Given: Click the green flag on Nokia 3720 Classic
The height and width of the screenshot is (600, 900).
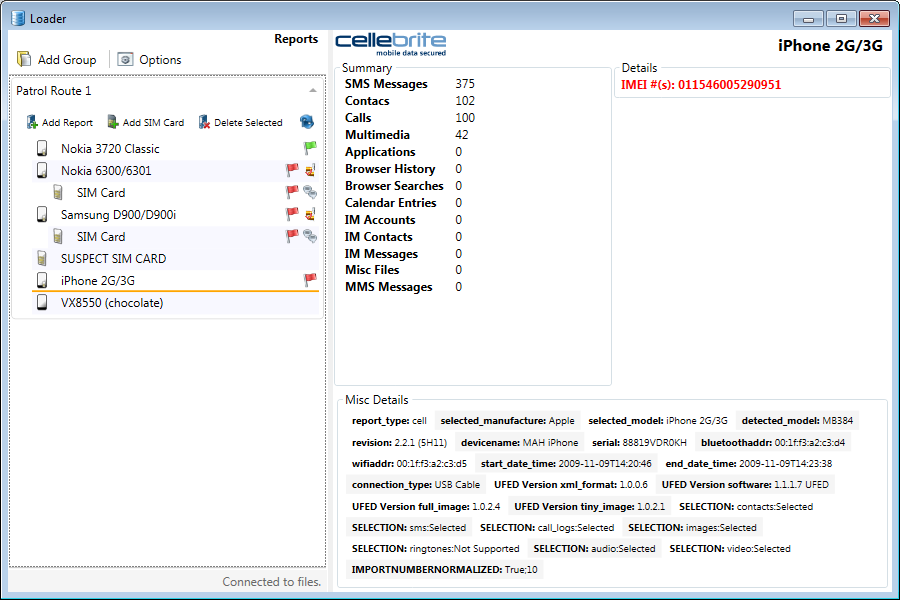Looking at the screenshot, I should click(310, 148).
